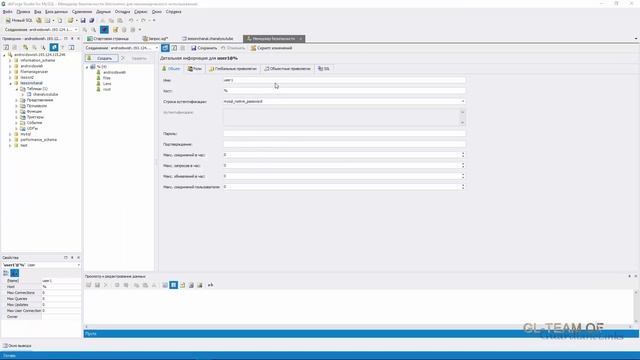The height and width of the screenshot is (360, 640).
Task: Click the max connections per hour spinner arrows
Action: pos(463,155)
